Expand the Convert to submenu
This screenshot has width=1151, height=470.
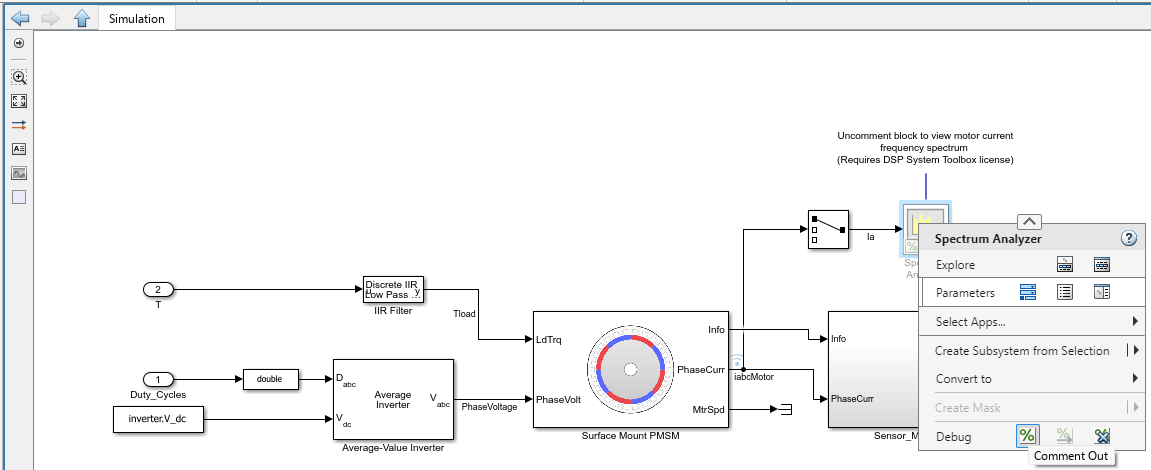pos(1135,379)
